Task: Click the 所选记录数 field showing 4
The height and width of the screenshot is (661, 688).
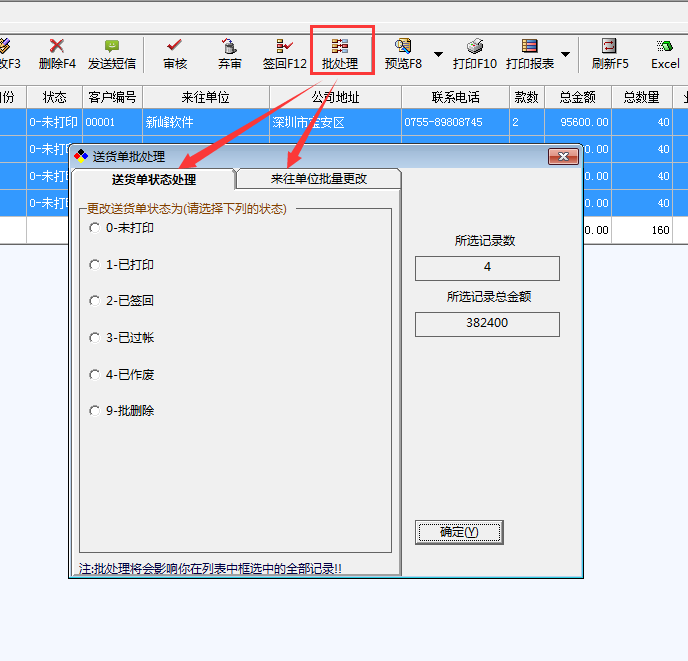Action: point(487,268)
